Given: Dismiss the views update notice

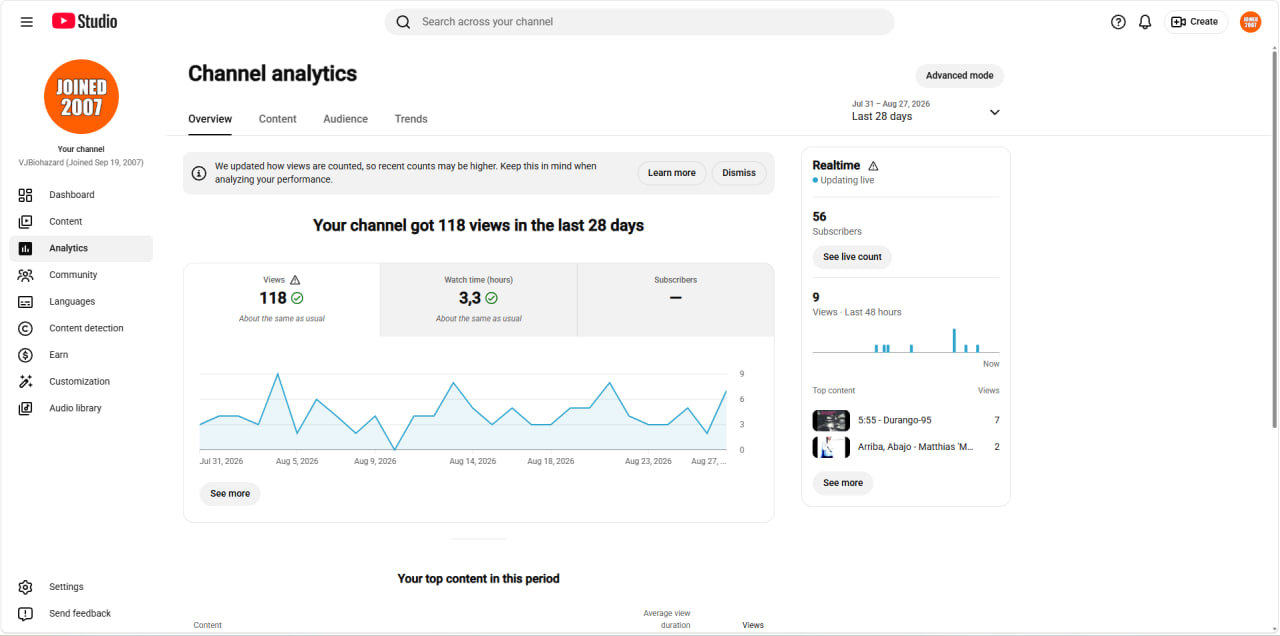Looking at the screenshot, I should pyautogui.click(x=739, y=173).
